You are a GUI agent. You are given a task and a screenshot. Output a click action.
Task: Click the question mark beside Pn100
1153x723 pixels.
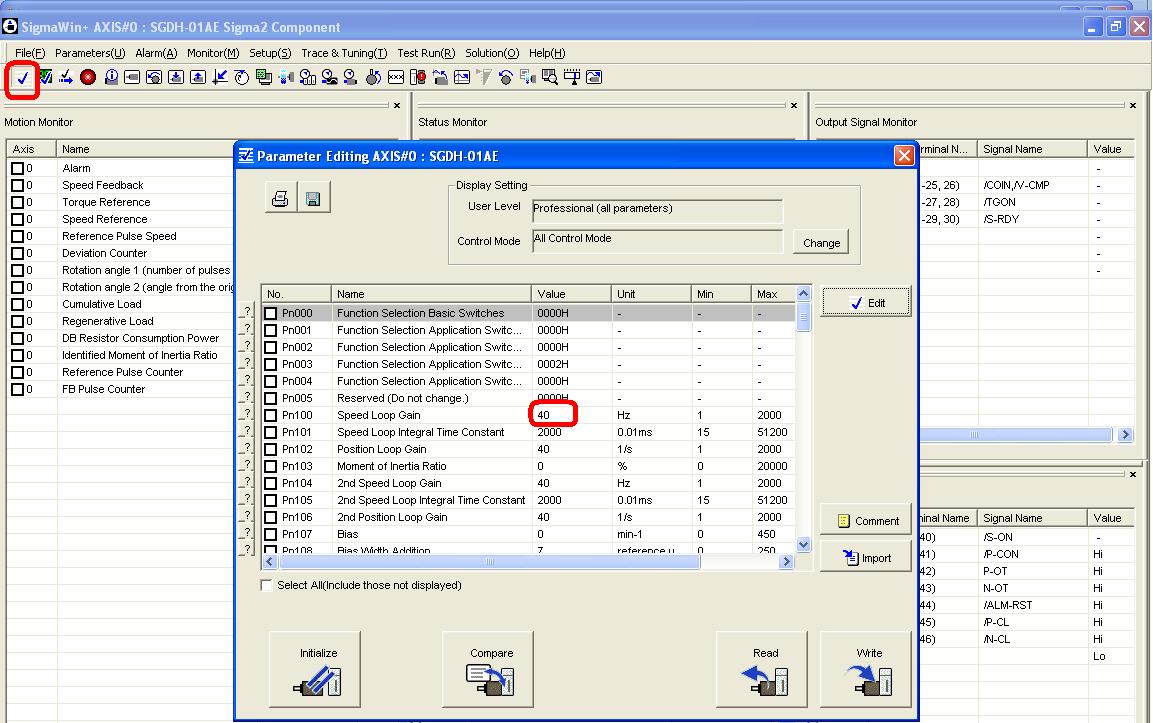247,414
